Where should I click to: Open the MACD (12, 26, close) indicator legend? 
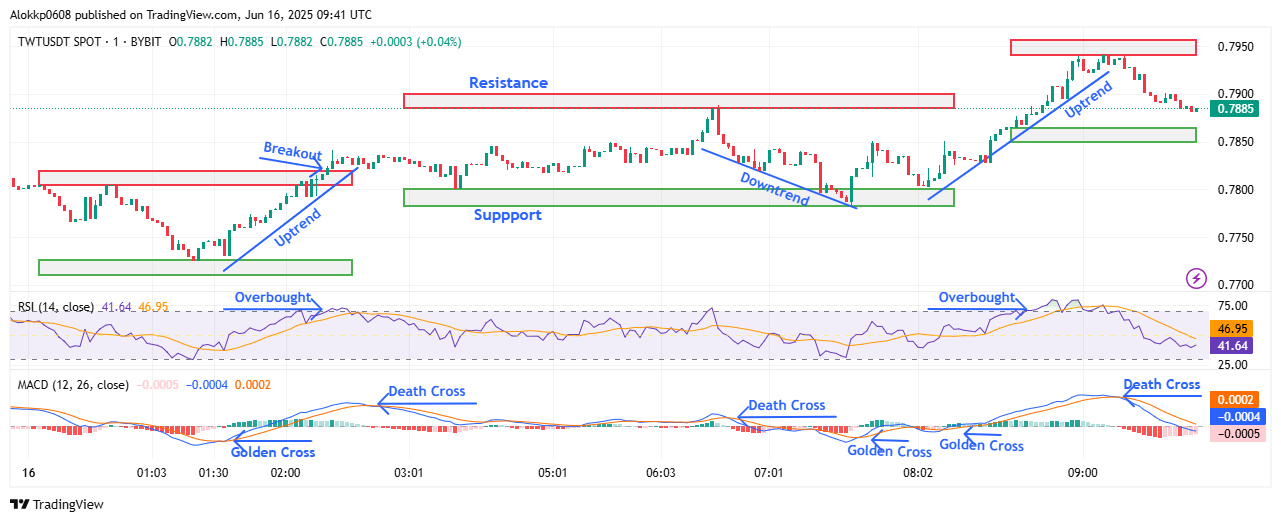tap(73, 385)
